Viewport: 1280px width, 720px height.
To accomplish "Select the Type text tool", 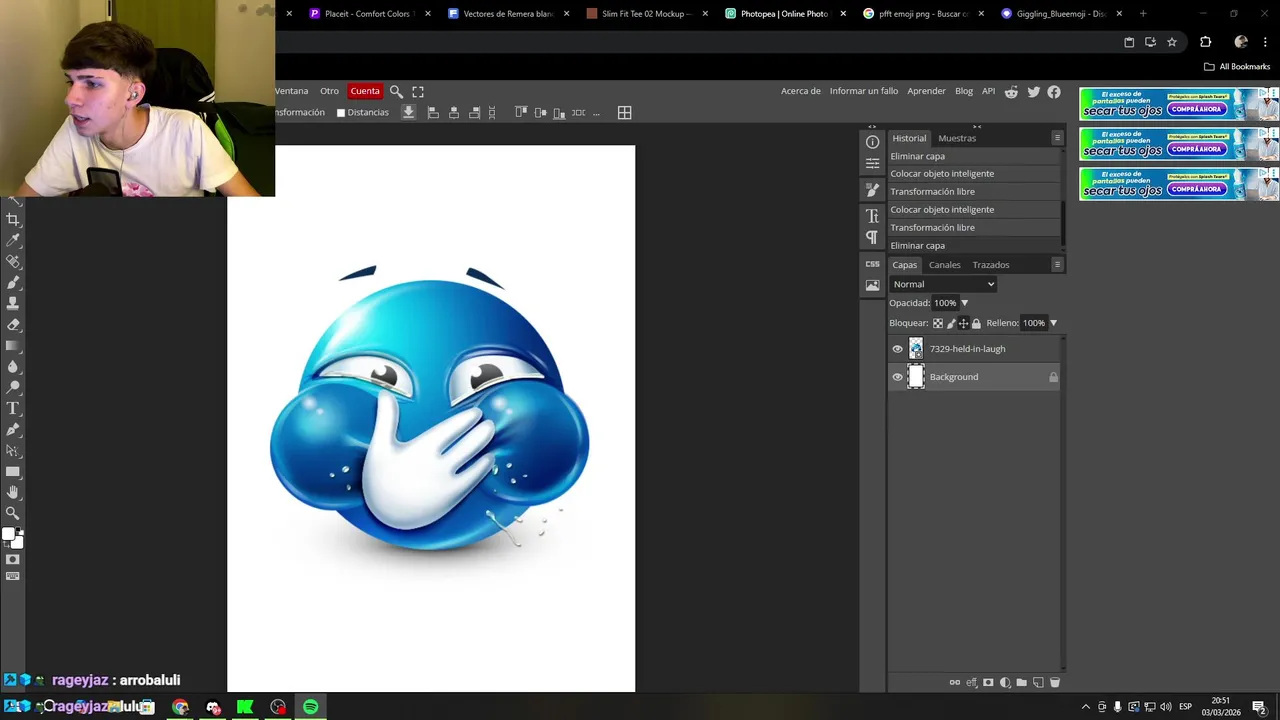I will [x=13, y=408].
